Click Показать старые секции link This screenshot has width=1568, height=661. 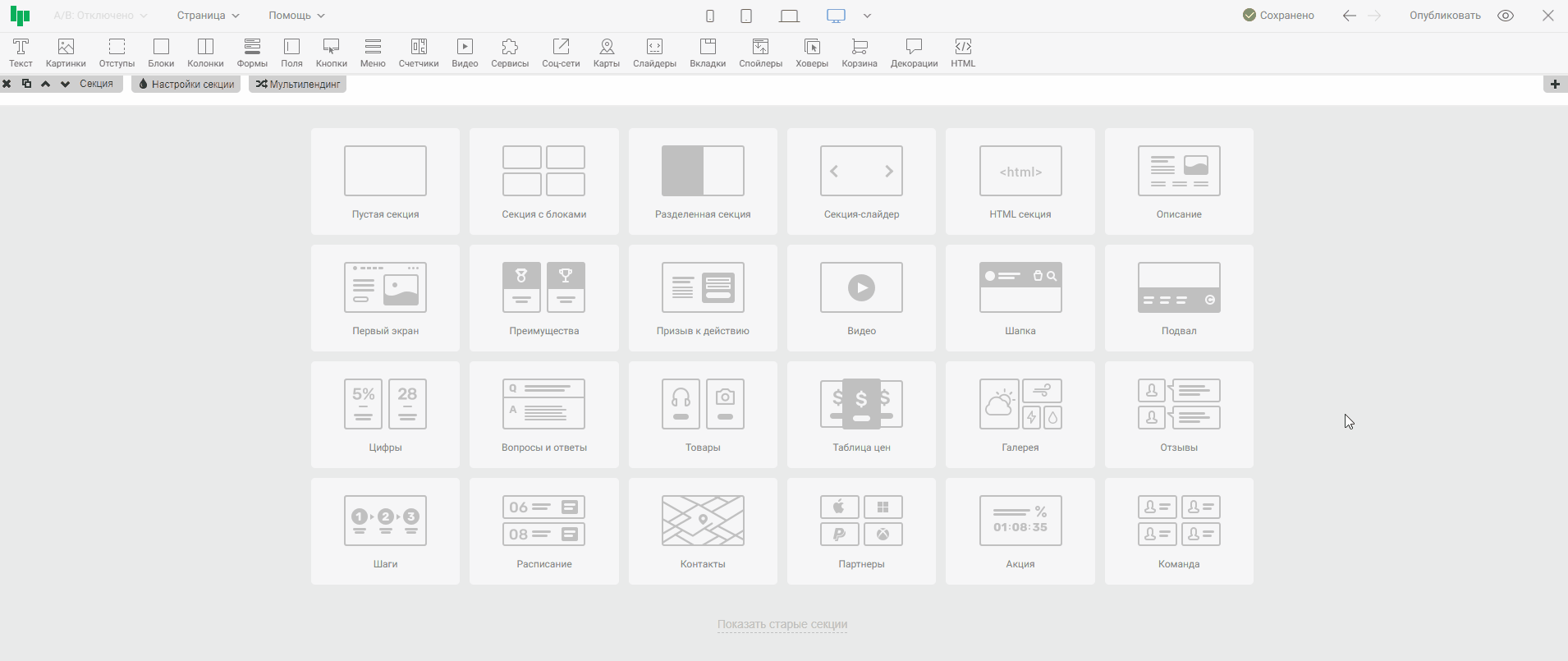pos(782,624)
